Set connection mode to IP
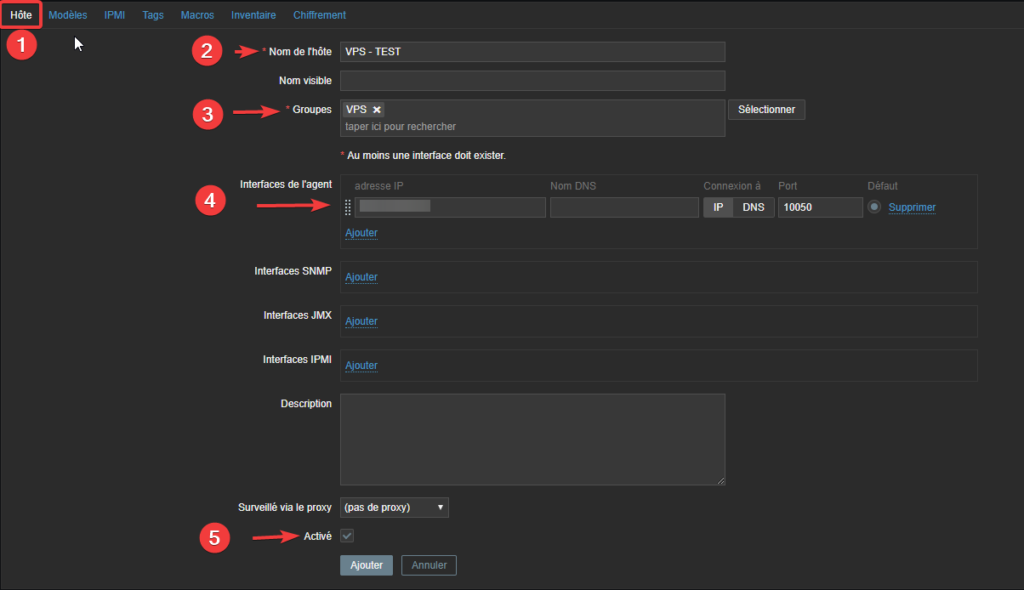This screenshot has height=590, width=1024. [x=718, y=207]
